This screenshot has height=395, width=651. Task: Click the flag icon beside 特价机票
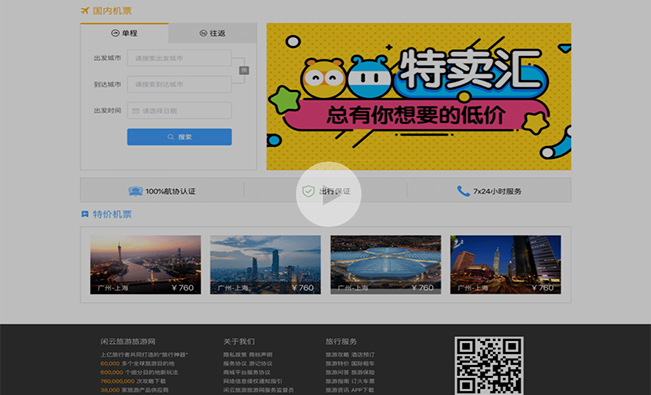[85, 214]
